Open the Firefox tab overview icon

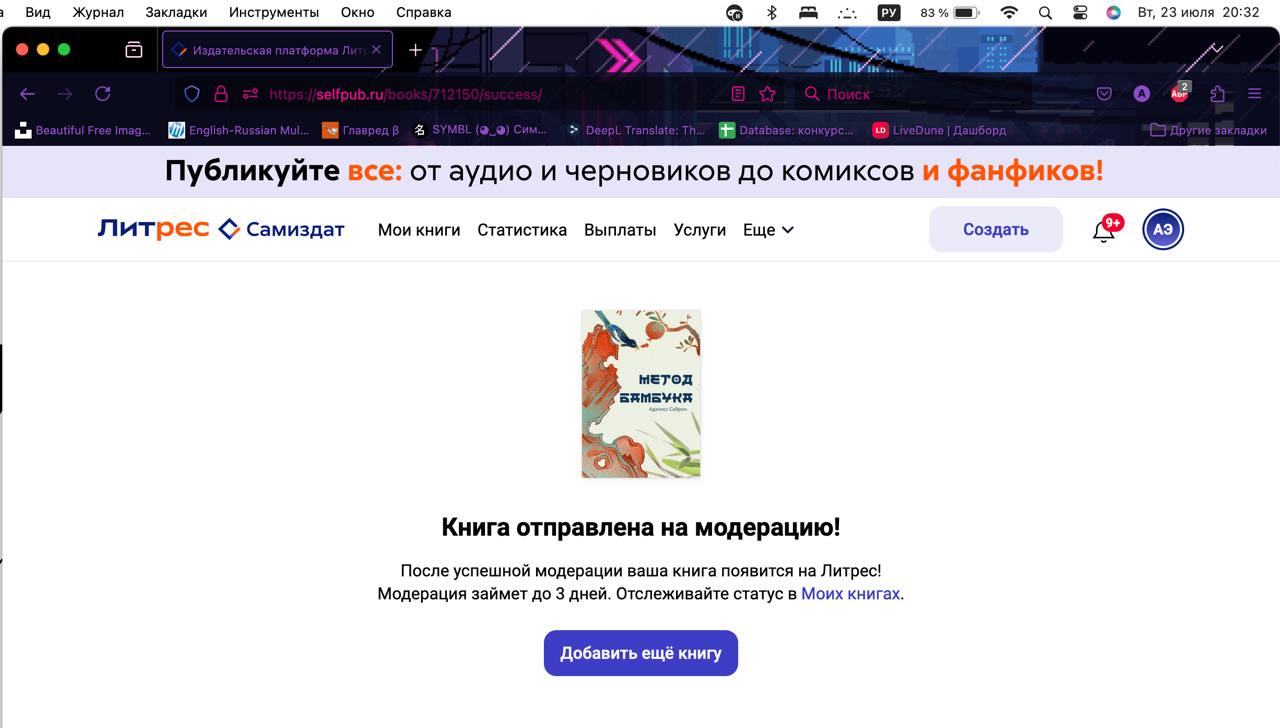pyautogui.click(x=134, y=50)
